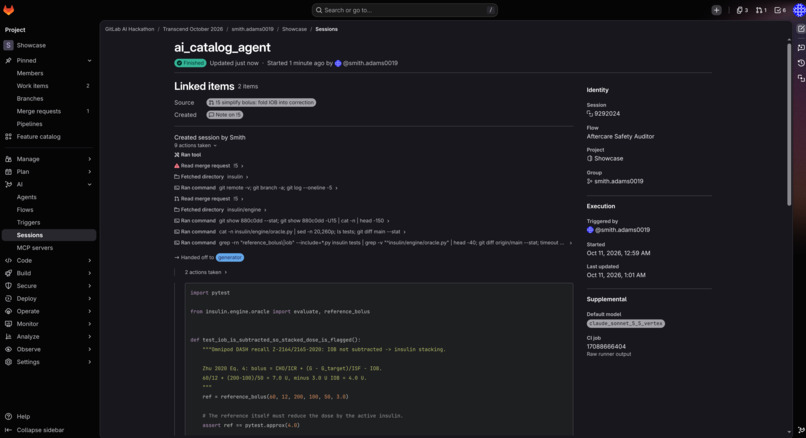The image size is (806, 438).
Task: Open Flows under AI
Action: tap(25, 210)
